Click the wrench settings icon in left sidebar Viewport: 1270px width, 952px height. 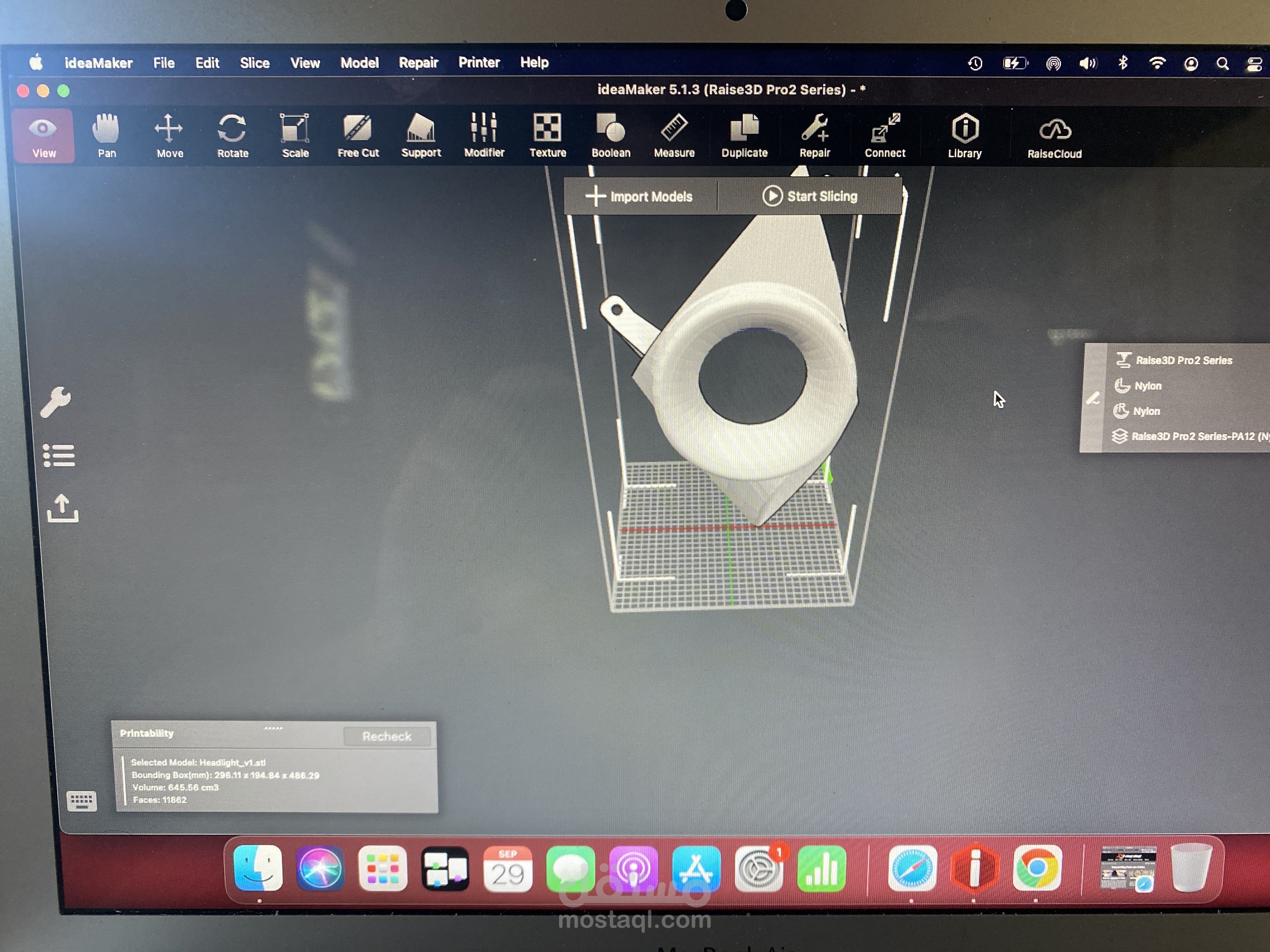pyautogui.click(x=56, y=402)
